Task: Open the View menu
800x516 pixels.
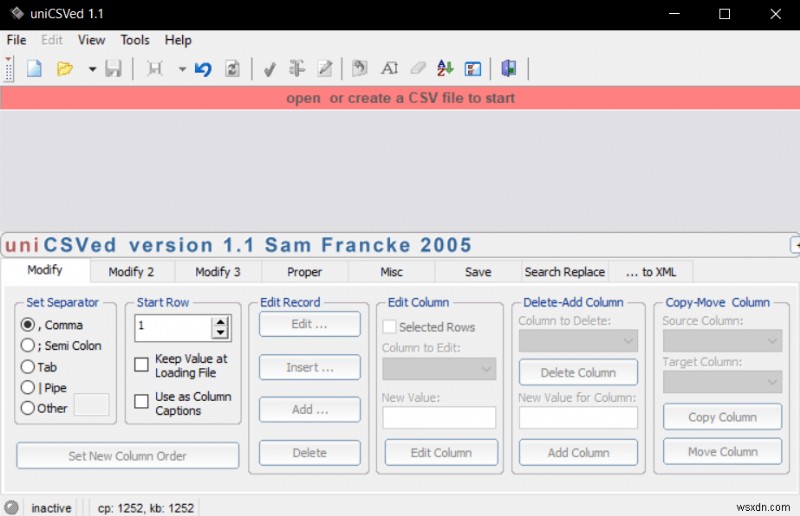Action: [91, 40]
